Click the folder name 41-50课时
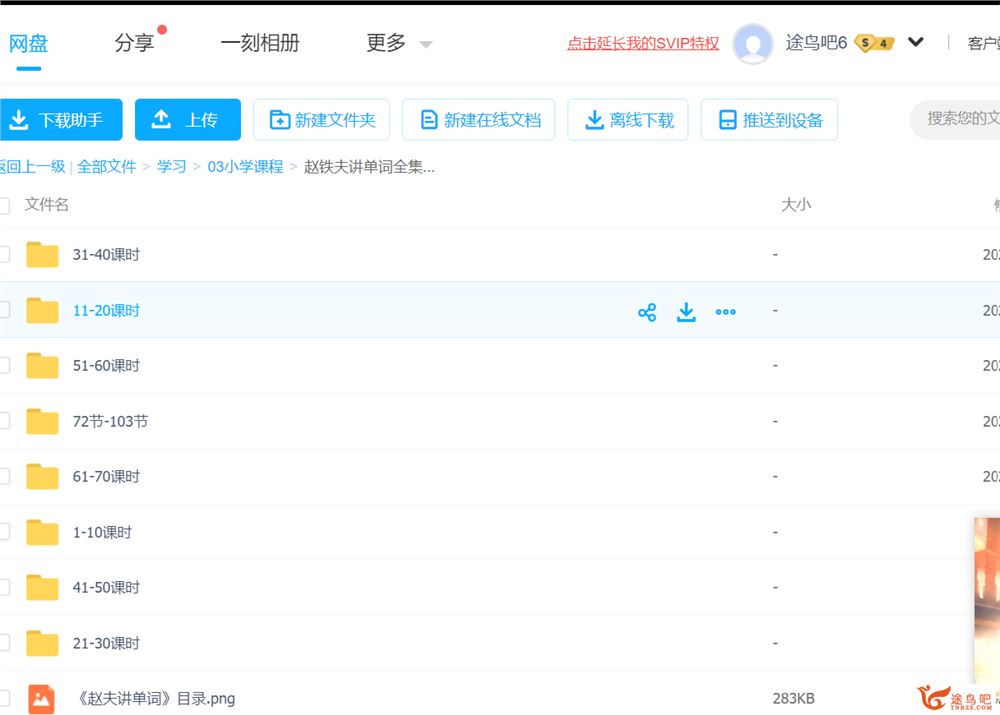 (106, 587)
